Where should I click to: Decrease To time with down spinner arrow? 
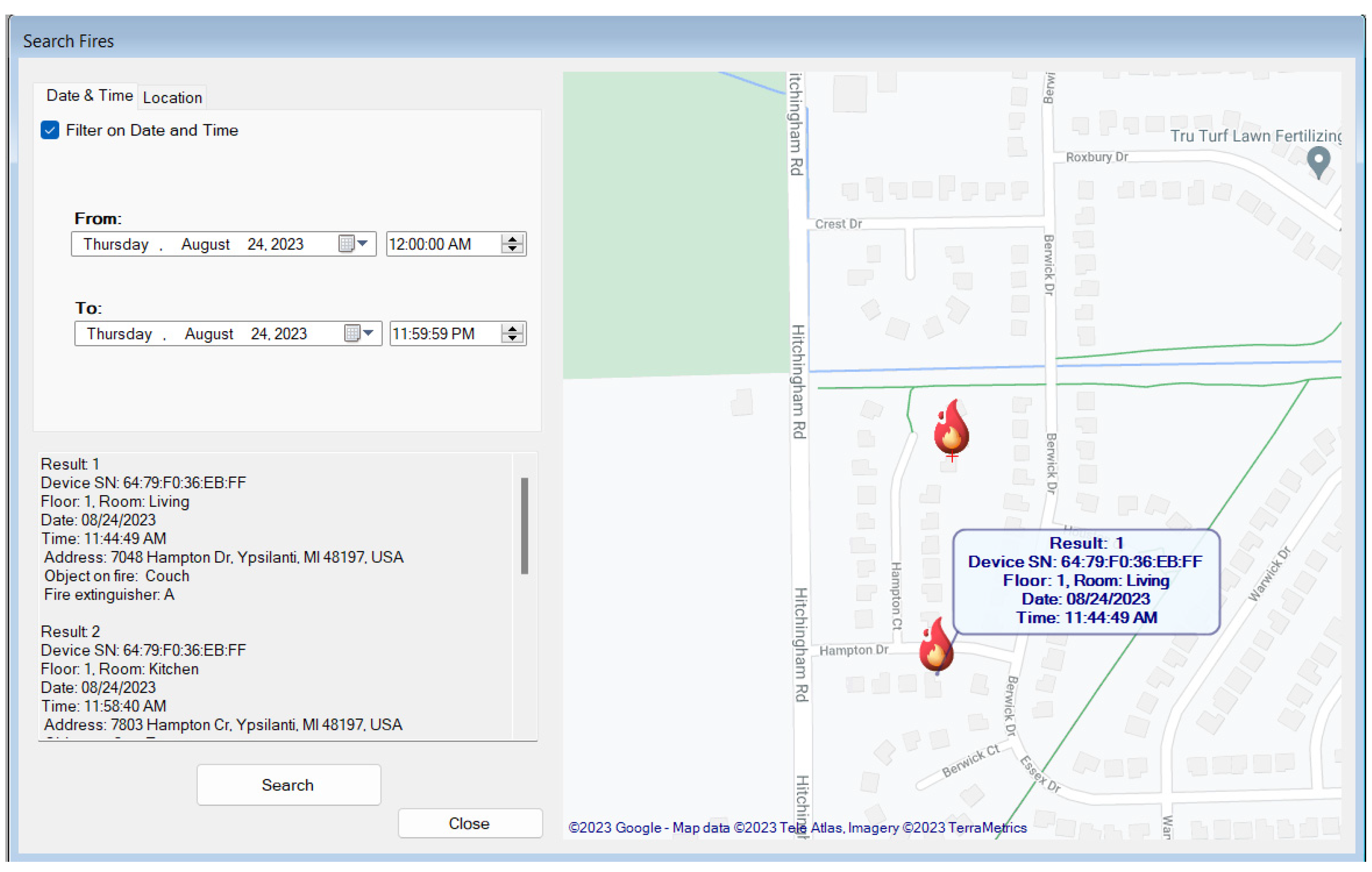[512, 338]
